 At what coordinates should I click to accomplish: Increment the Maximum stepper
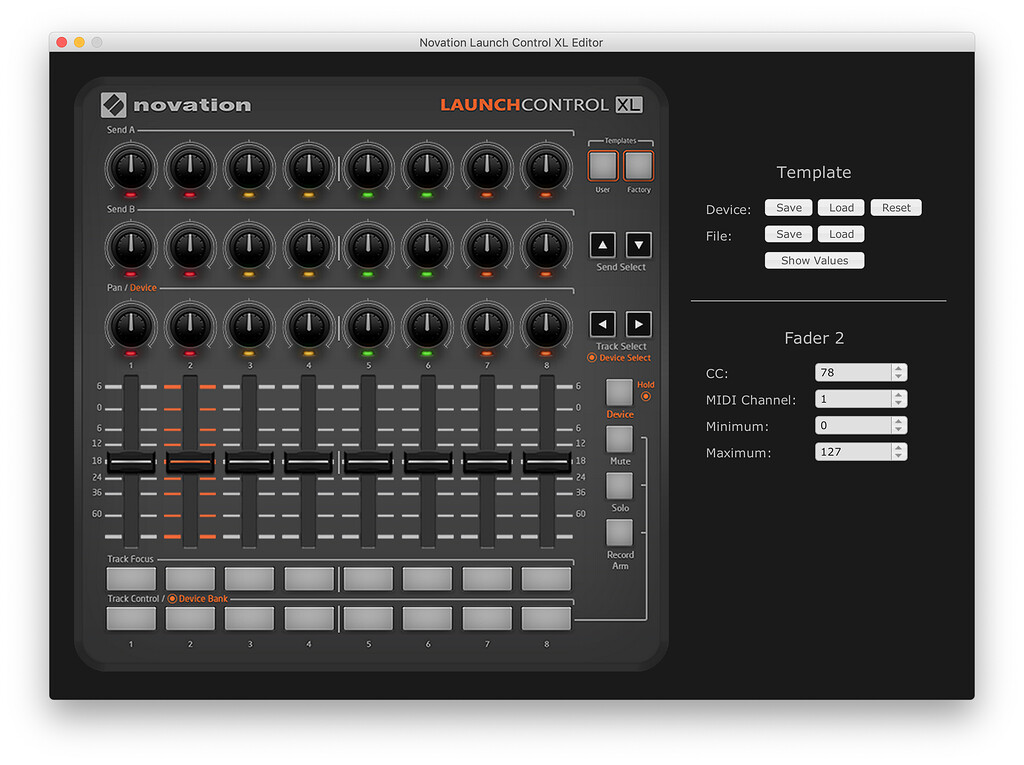[899, 448]
